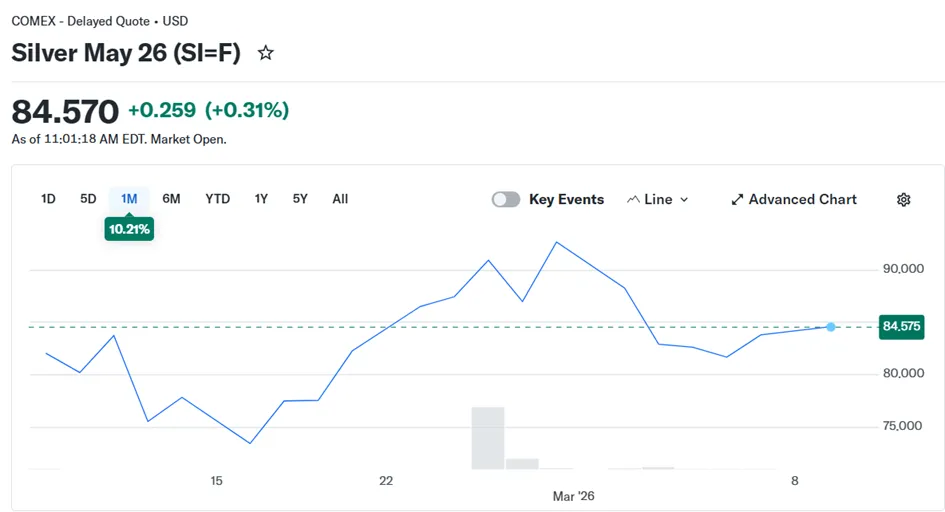Viewport: 945px width, 512px height.
Task: Select the All time range
Action: 340,199
